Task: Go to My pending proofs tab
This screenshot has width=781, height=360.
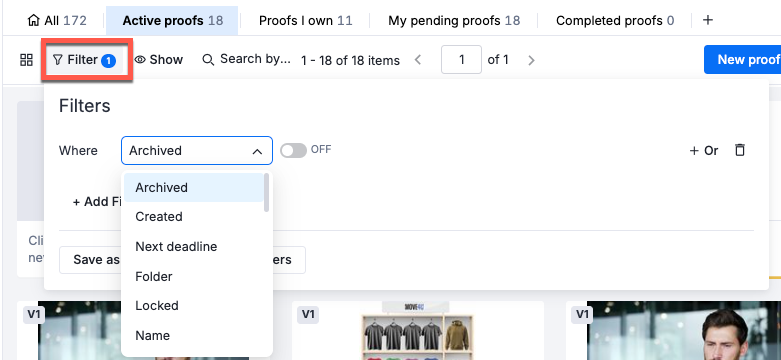Action: pos(454,20)
